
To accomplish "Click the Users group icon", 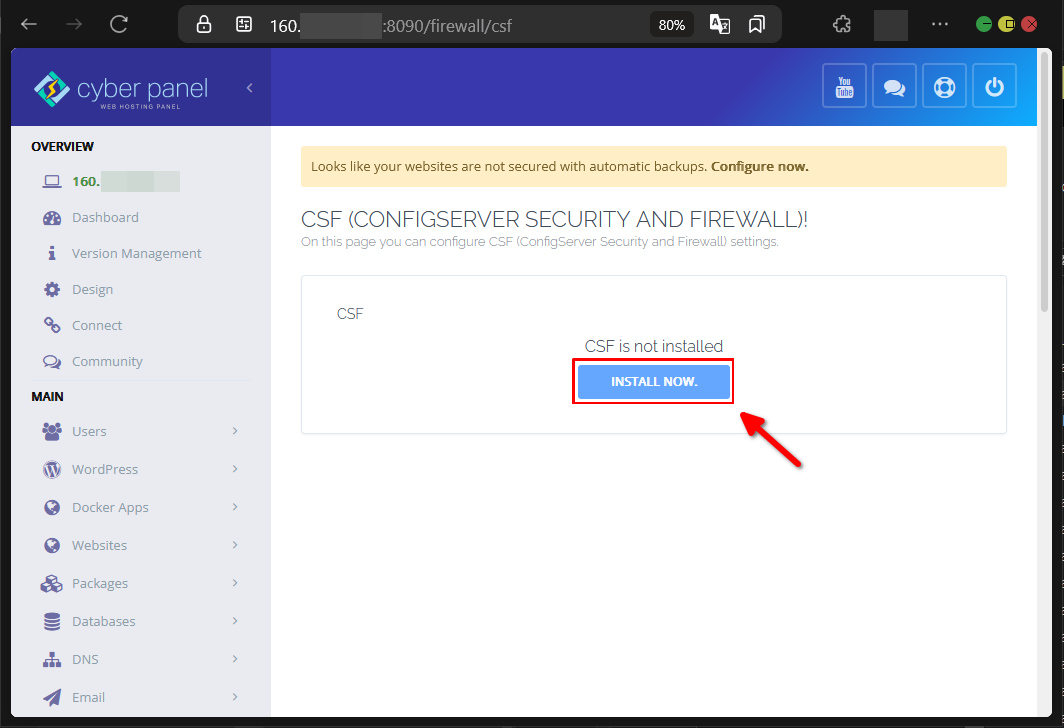I will click(52, 432).
